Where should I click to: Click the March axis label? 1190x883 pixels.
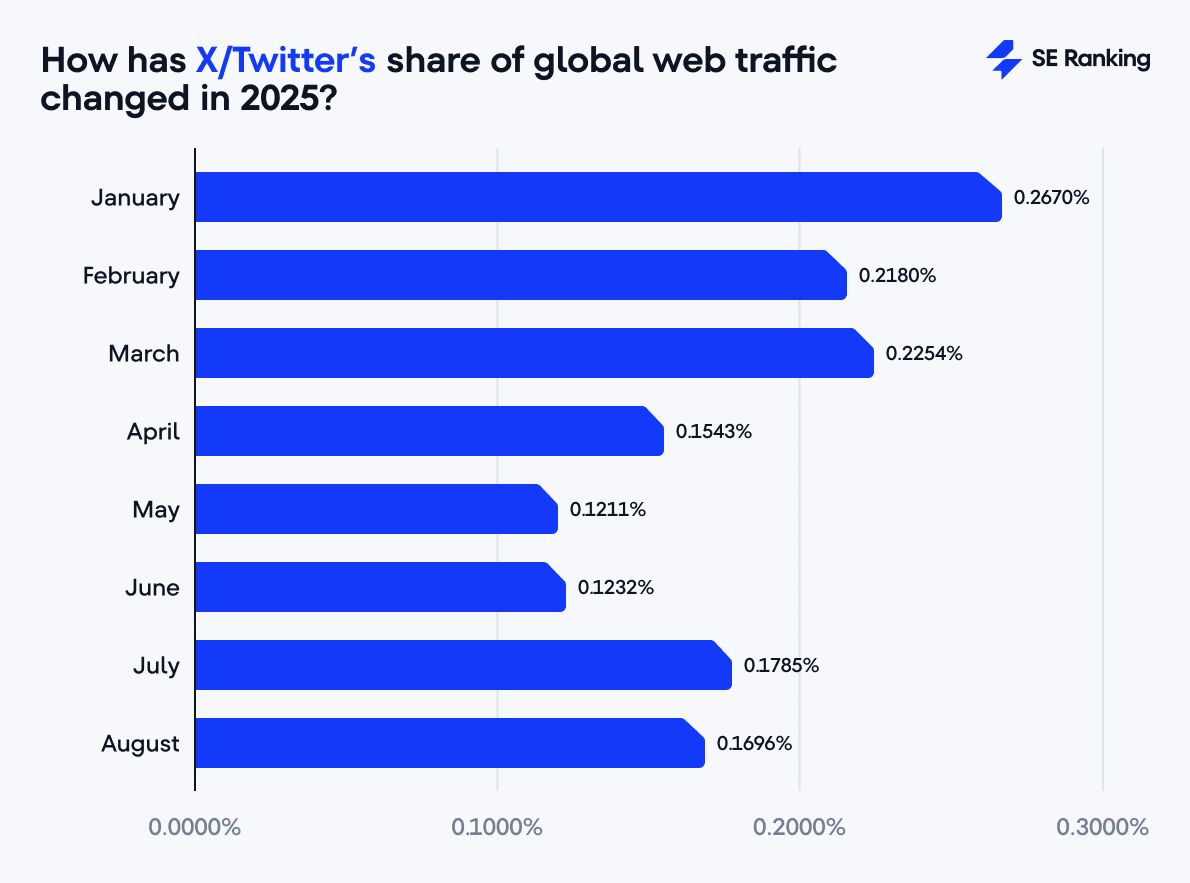pyautogui.click(x=144, y=353)
